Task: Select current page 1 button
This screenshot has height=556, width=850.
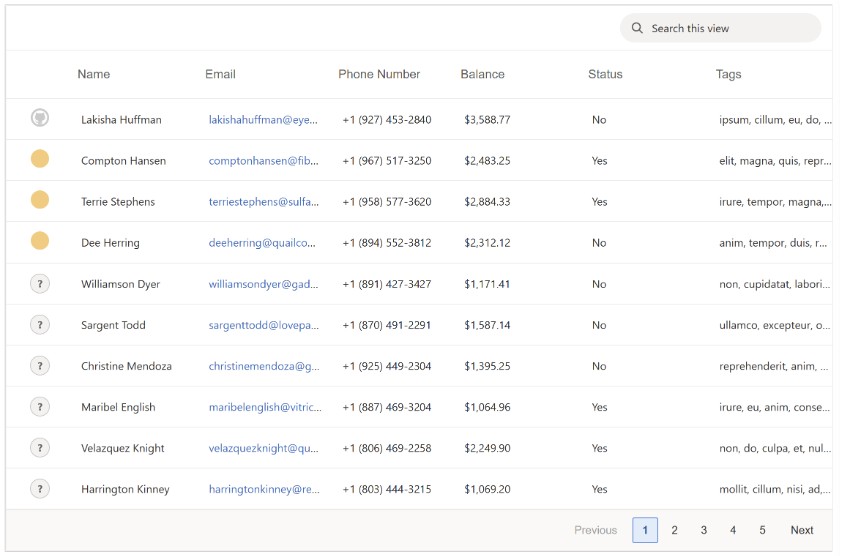Action: [645, 530]
